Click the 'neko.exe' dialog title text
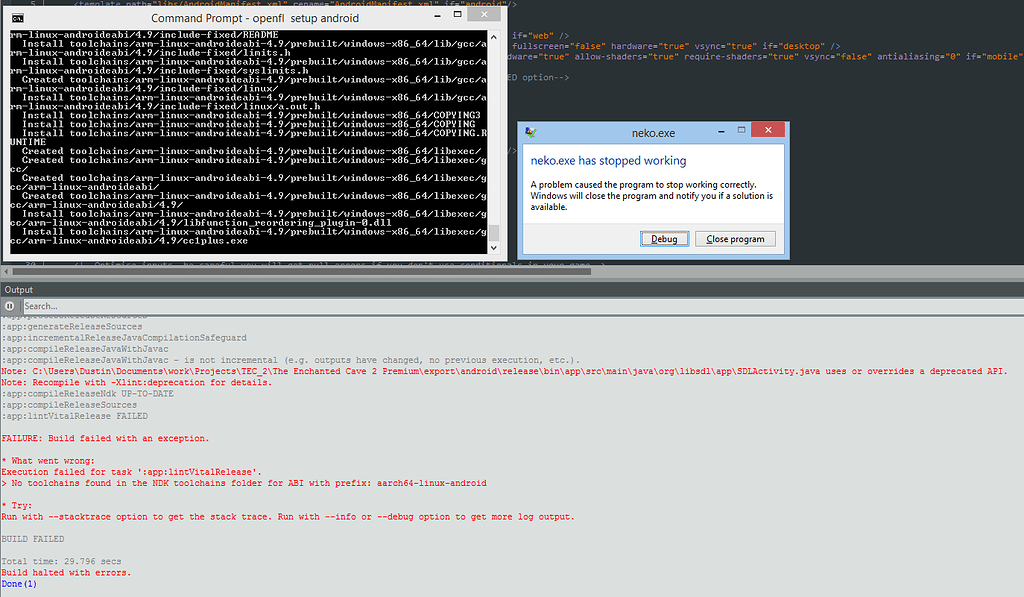Screen dimensions: 1024x597 653,133
